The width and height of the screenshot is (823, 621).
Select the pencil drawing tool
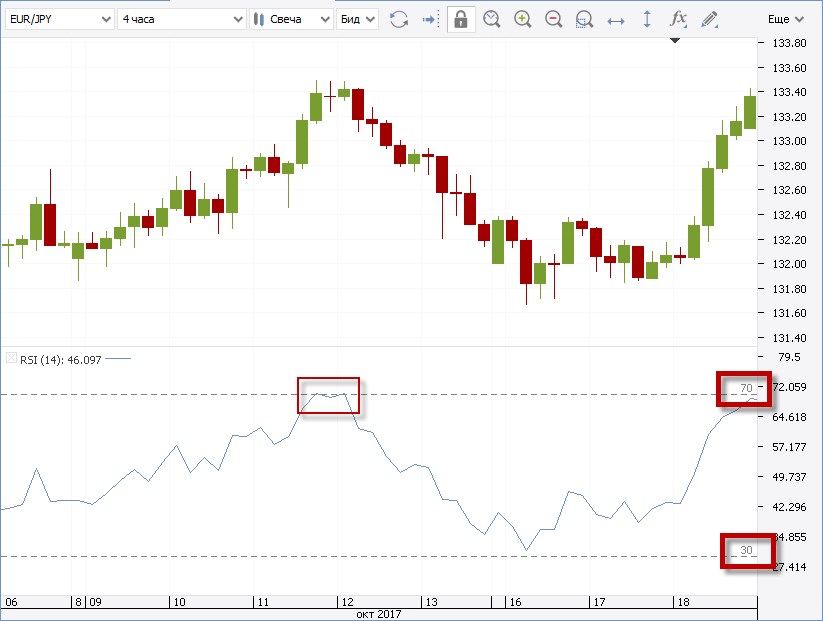click(709, 19)
